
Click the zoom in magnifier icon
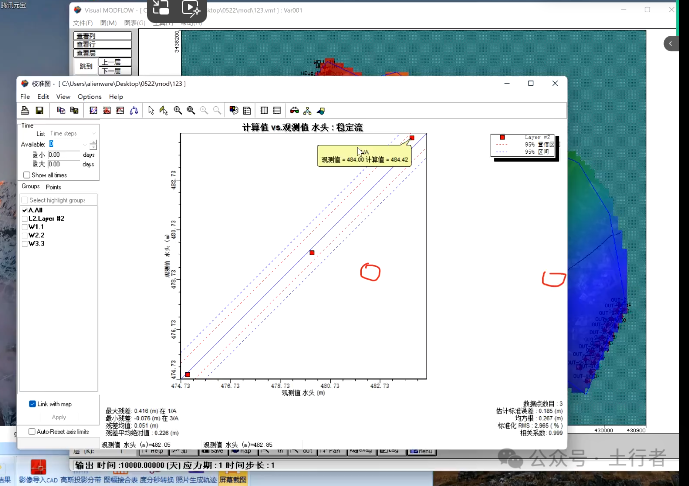tap(178, 110)
